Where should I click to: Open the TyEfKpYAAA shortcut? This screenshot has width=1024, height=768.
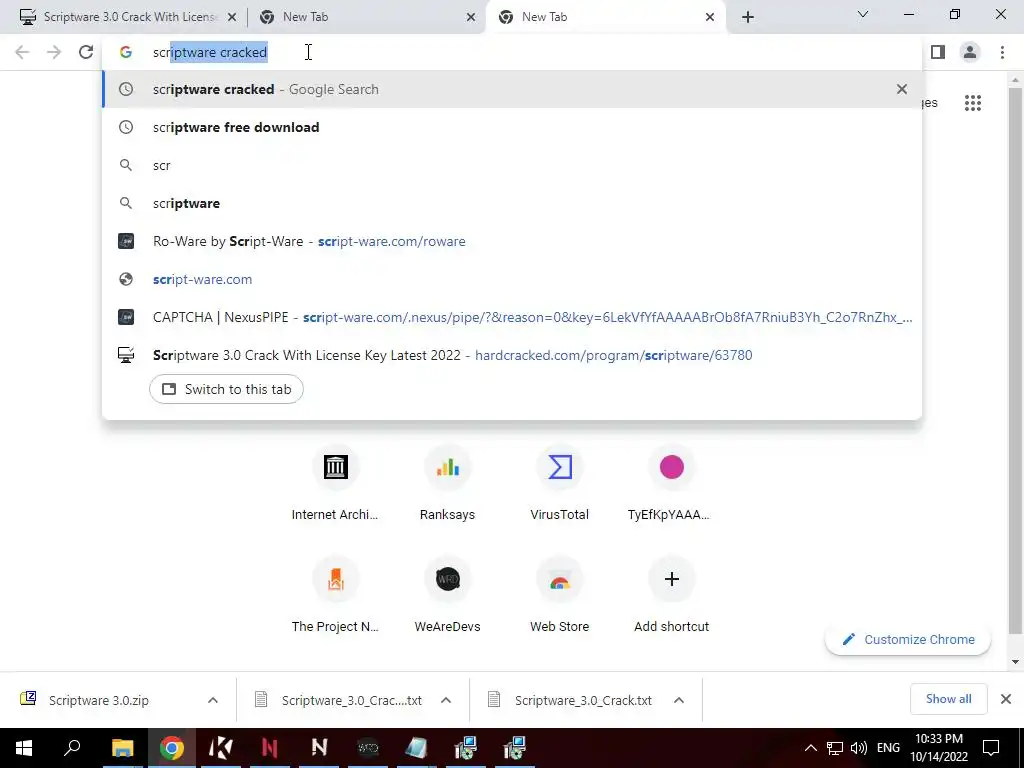click(x=671, y=484)
